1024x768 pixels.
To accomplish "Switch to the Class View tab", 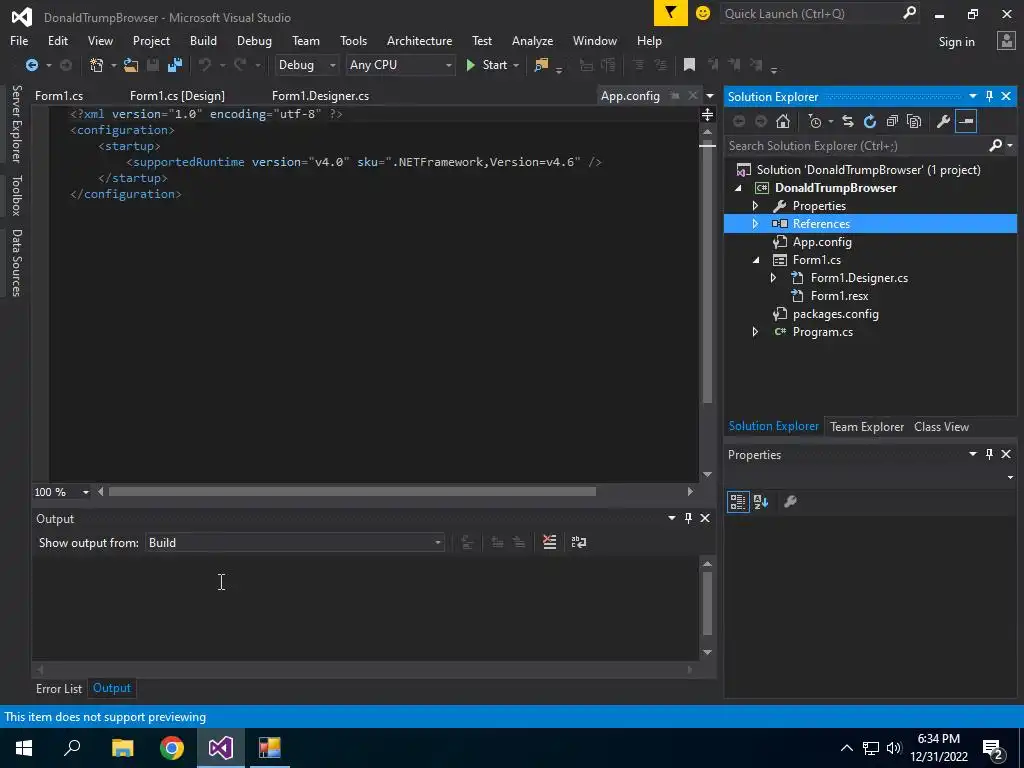I will point(941,426).
